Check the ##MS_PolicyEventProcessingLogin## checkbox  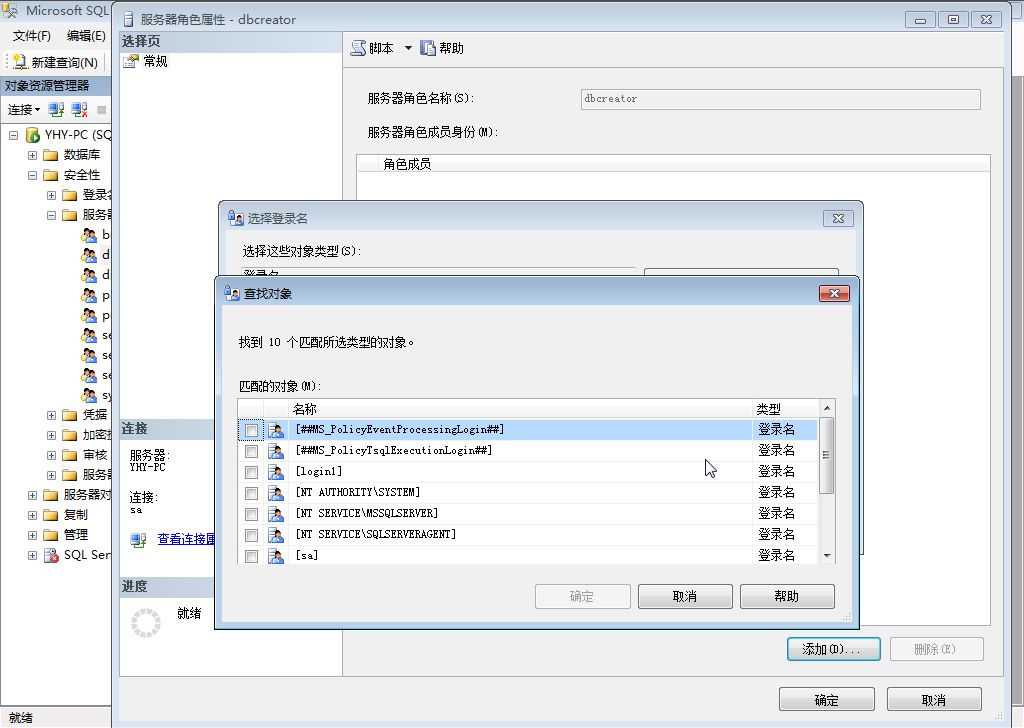(x=251, y=430)
